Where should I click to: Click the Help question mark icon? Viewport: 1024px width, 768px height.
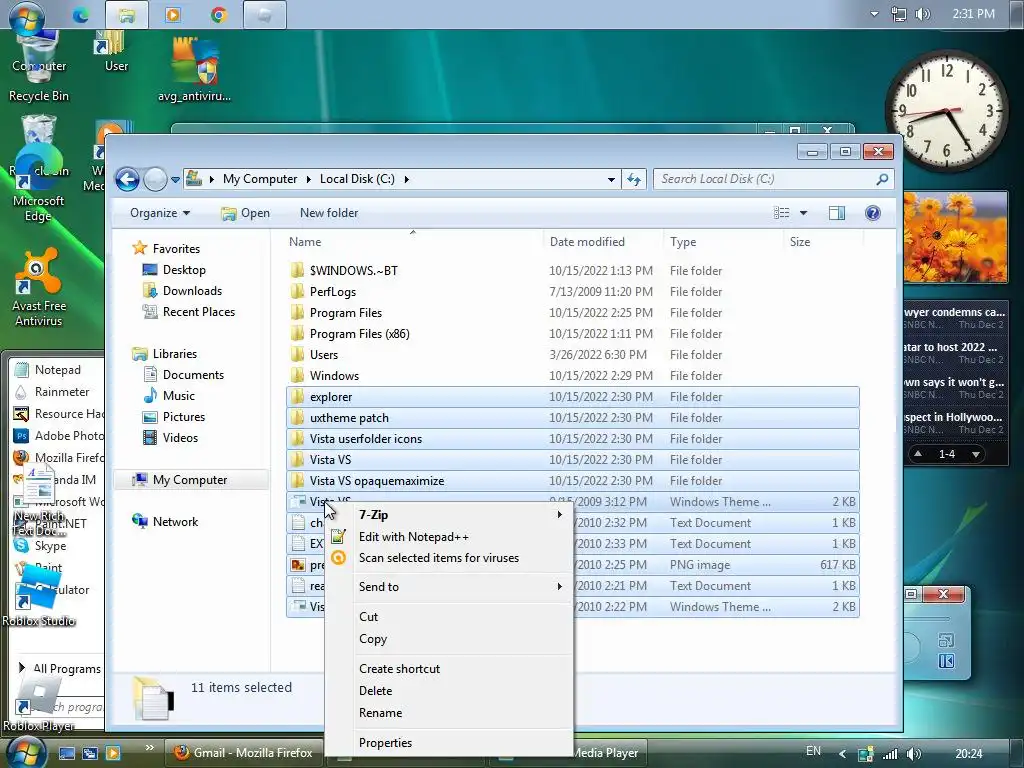tap(872, 213)
